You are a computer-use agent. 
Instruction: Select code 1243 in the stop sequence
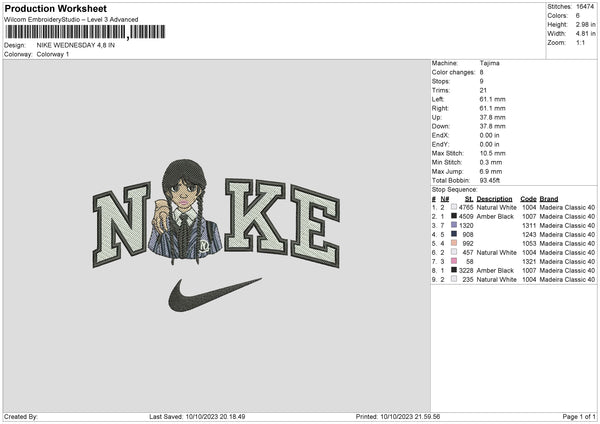(530, 235)
